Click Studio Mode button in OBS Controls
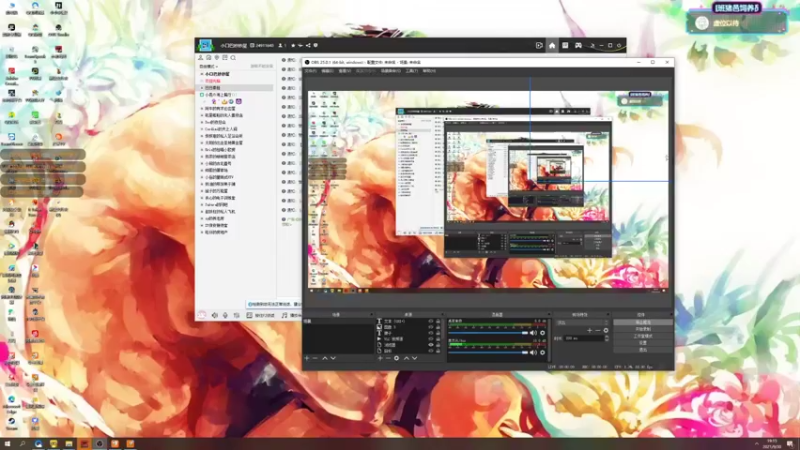Viewport: 800px width, 450px height. coord(642,336)
